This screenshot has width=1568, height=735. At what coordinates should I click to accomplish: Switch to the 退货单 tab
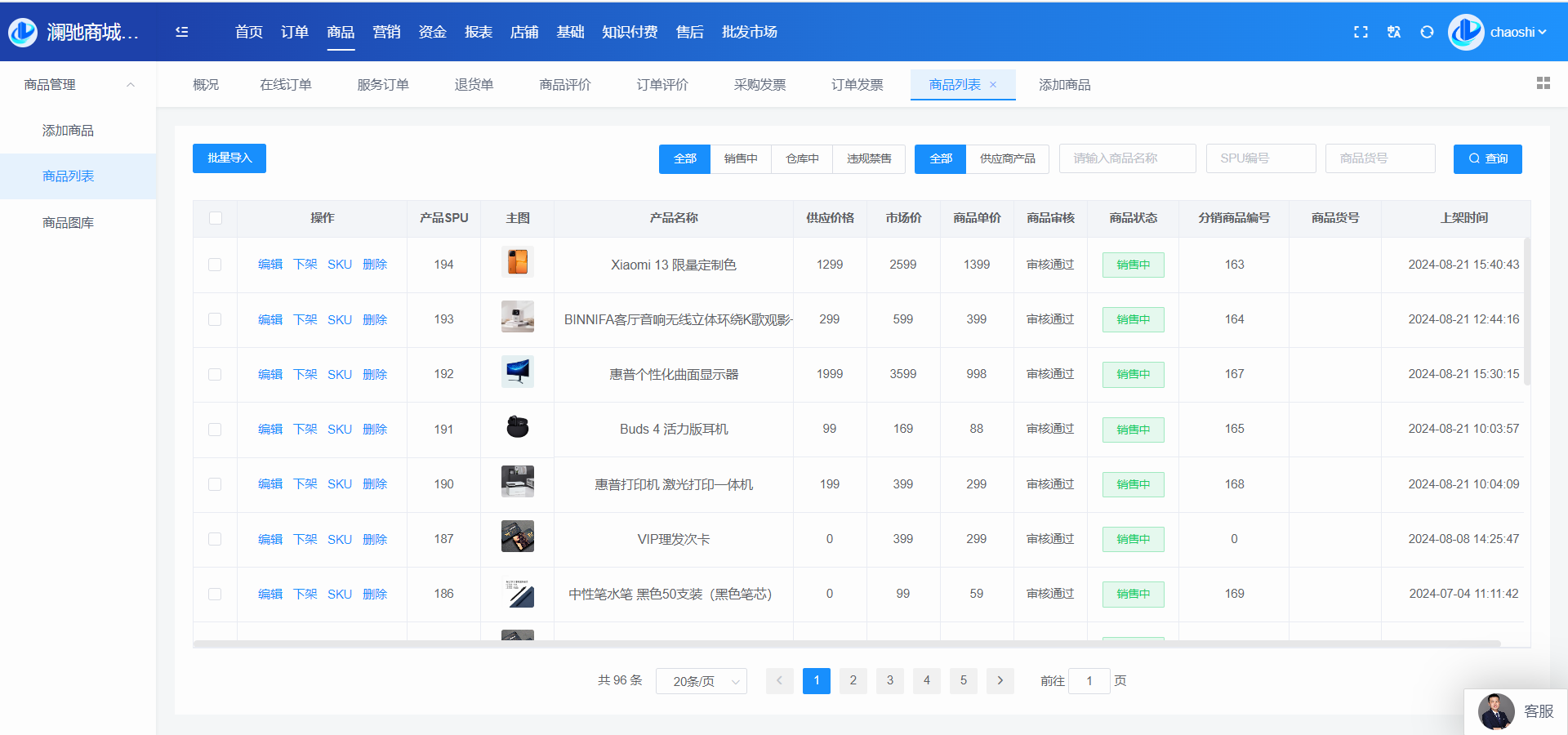click(x=474, y=85)
